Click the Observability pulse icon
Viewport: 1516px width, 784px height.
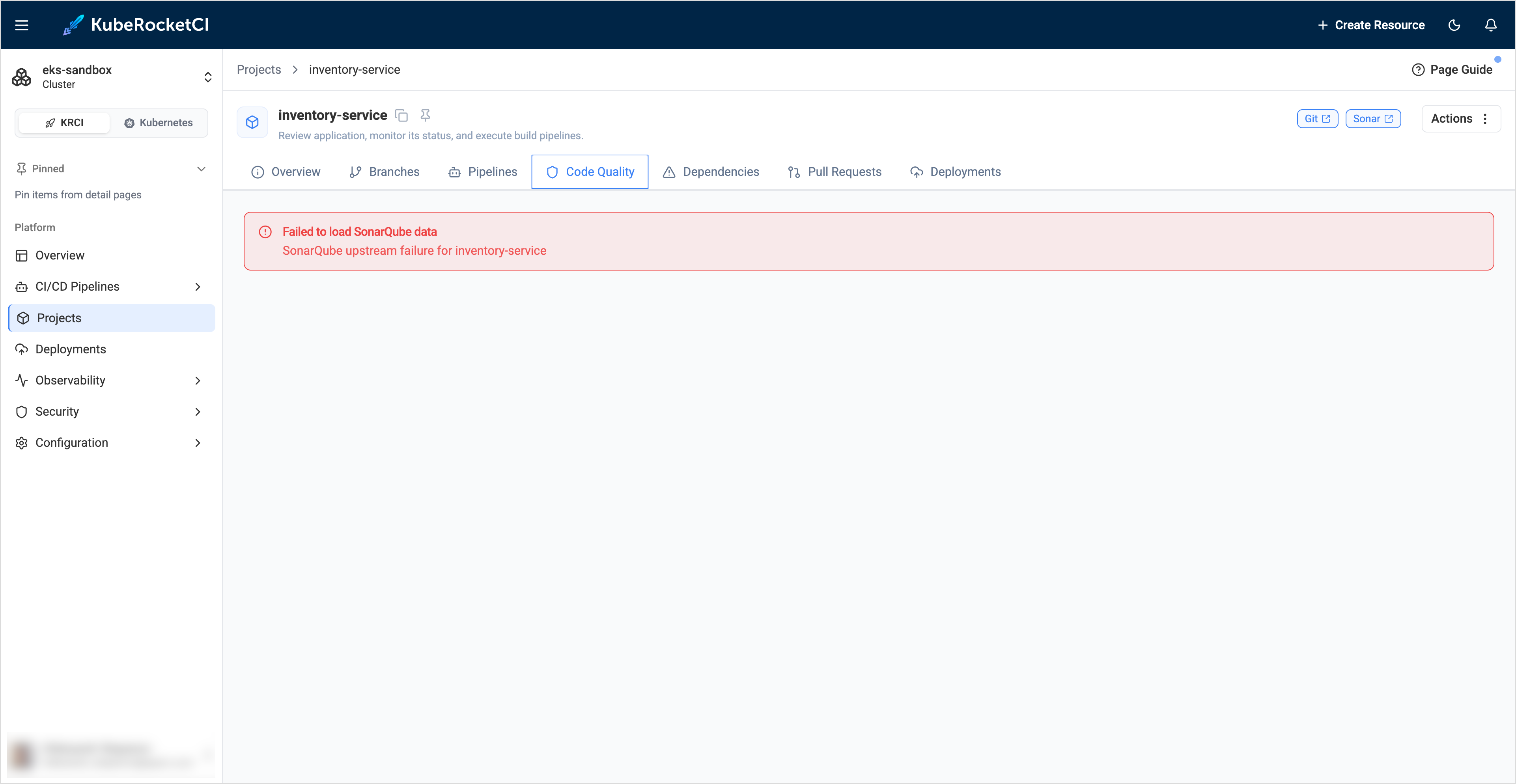pos(22,380)
